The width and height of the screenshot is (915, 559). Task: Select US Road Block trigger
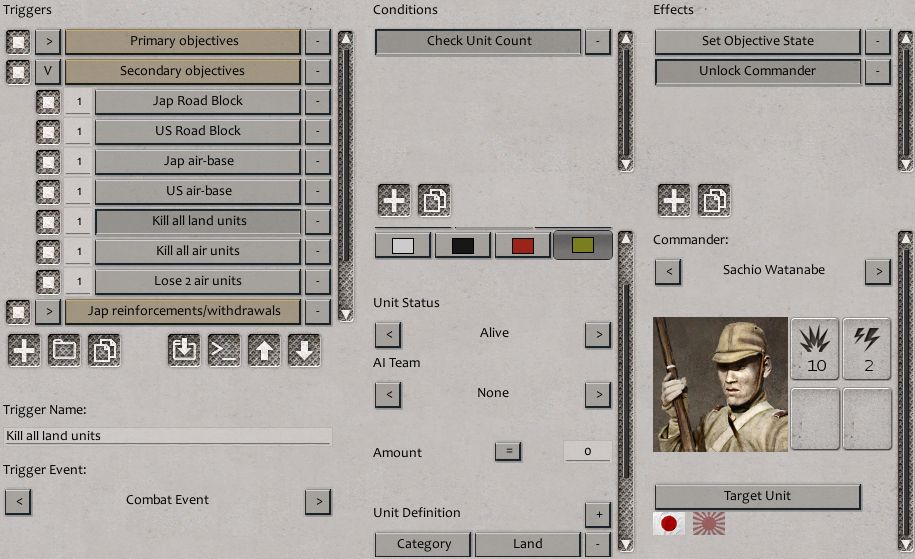[x=198, y=131]
